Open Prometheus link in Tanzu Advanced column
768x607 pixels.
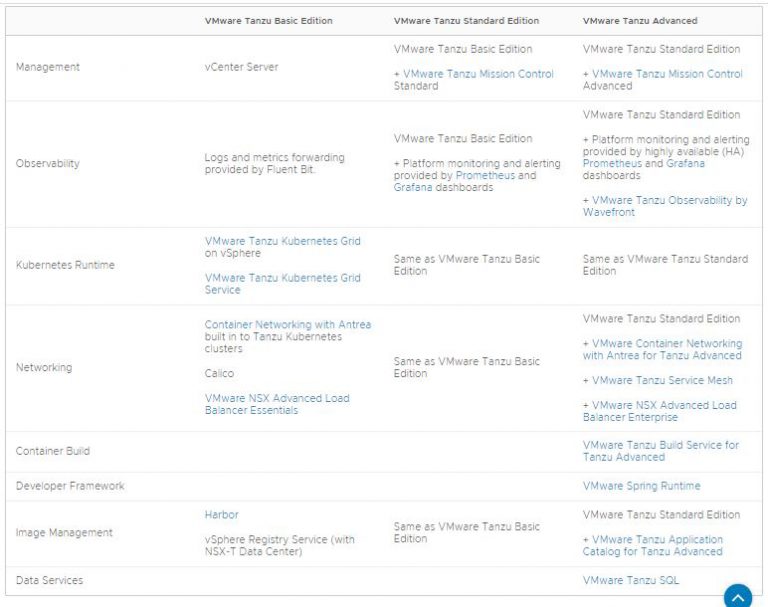(612, 163)
